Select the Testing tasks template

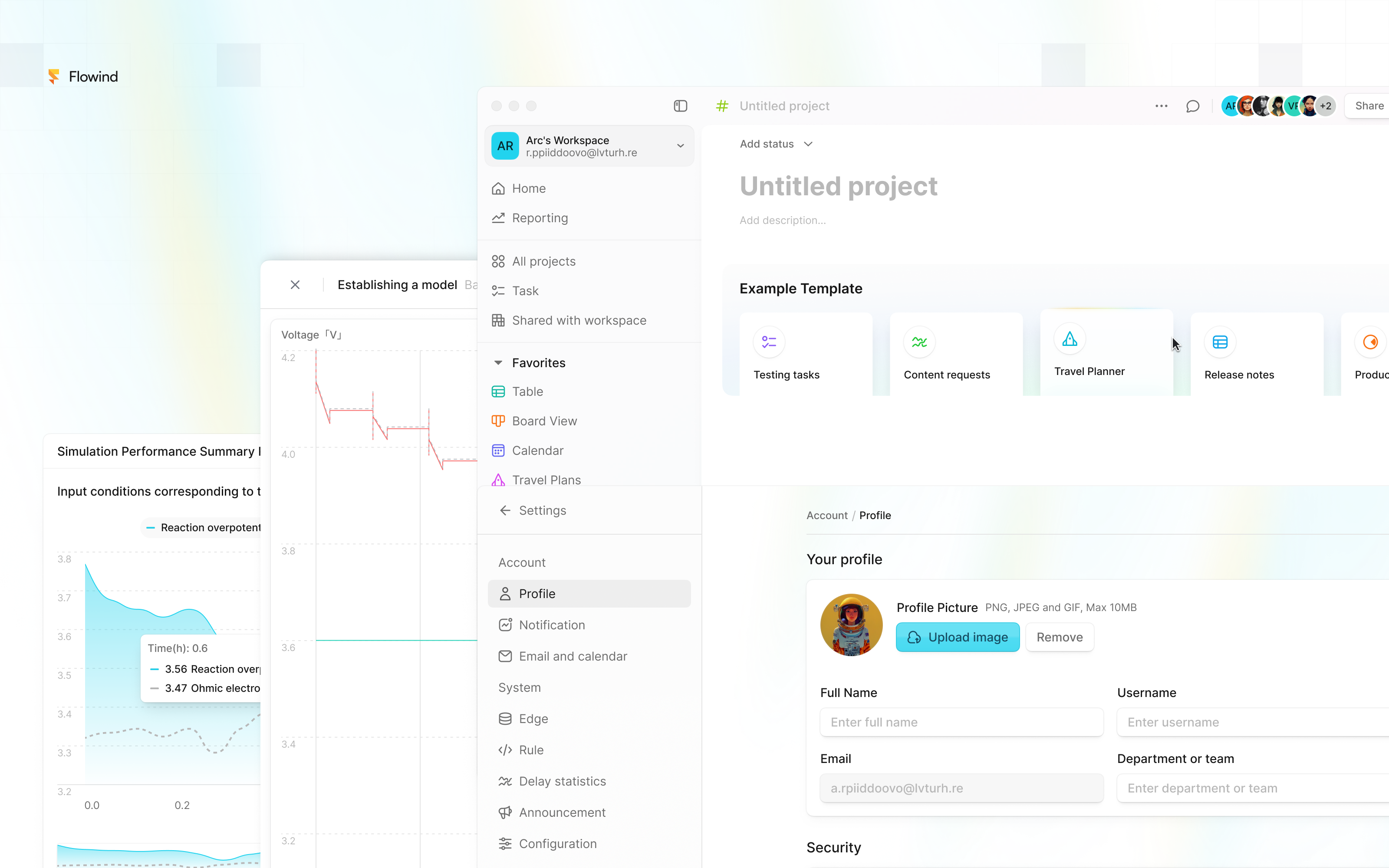click(806, 354)
